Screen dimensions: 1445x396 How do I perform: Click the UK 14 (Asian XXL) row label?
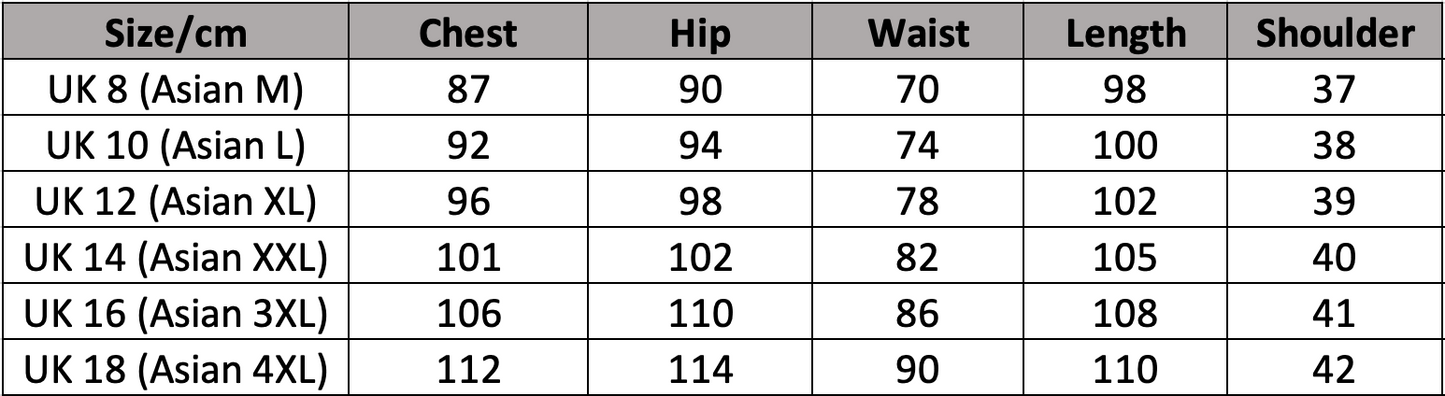pyautogui.click(x=175, y=257)
